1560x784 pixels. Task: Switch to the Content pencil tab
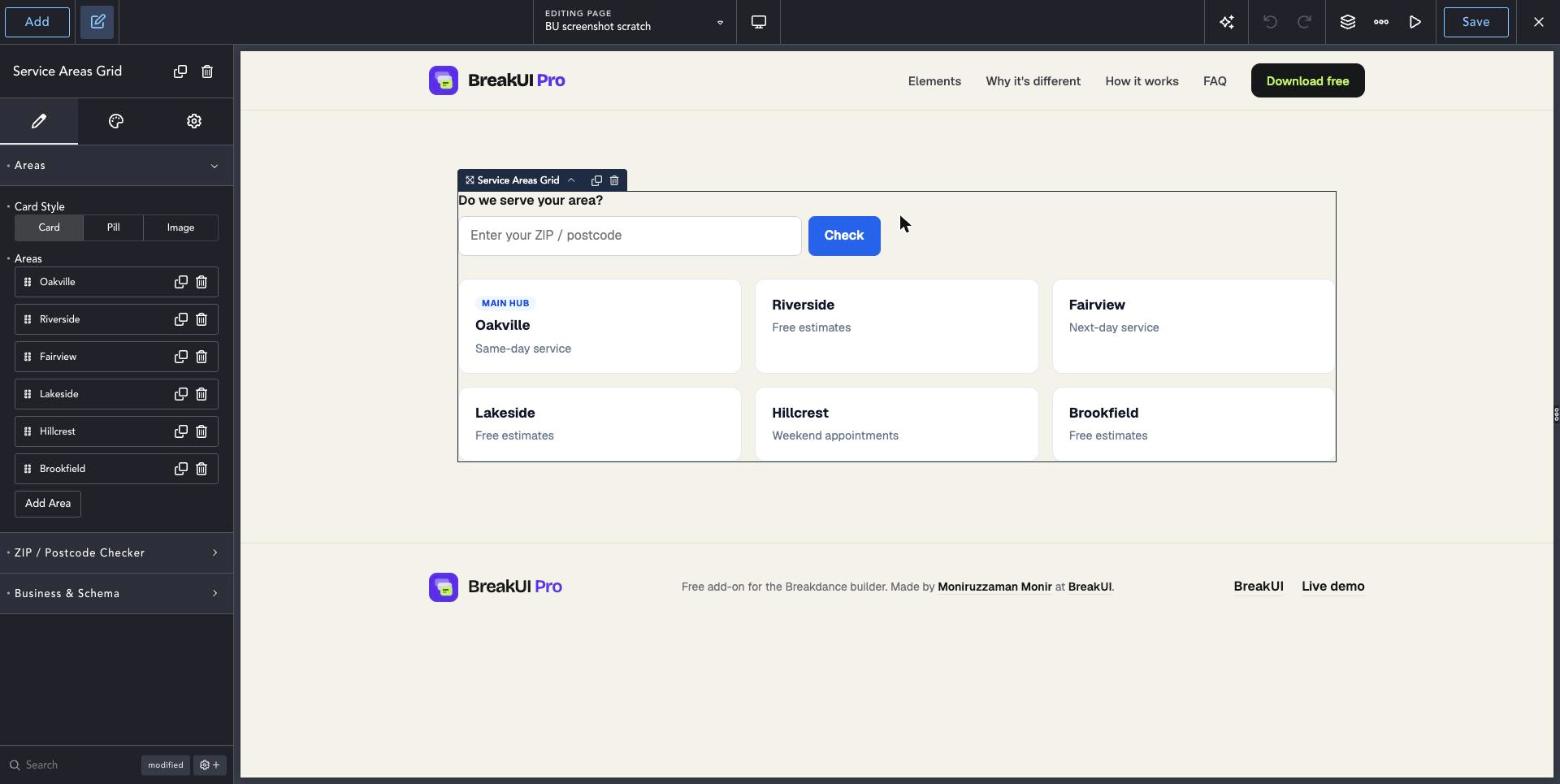coord(39,122)
